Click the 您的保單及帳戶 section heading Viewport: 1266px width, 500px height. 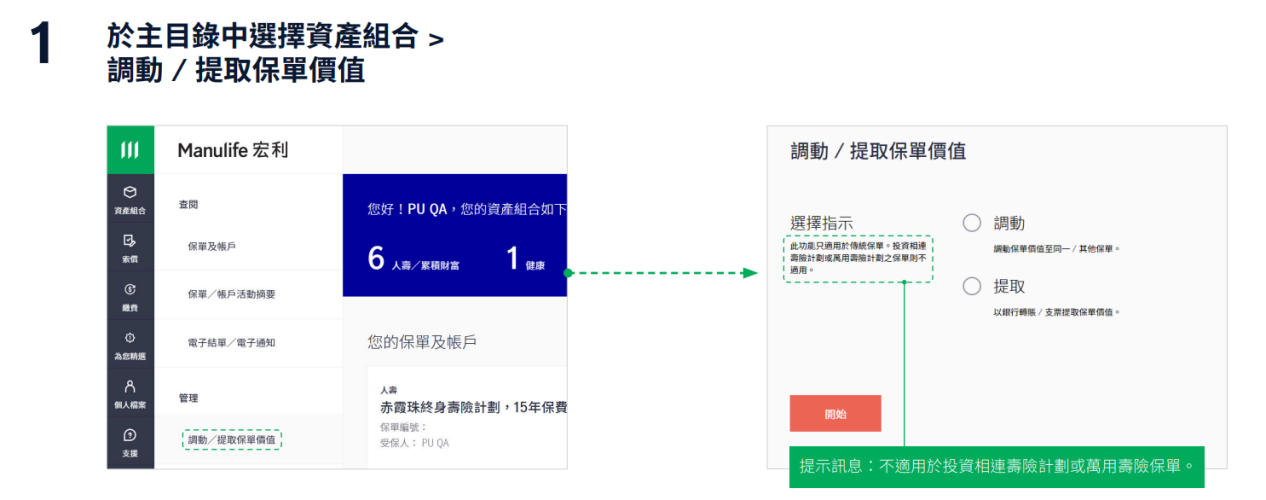click(x=422, y=342)
